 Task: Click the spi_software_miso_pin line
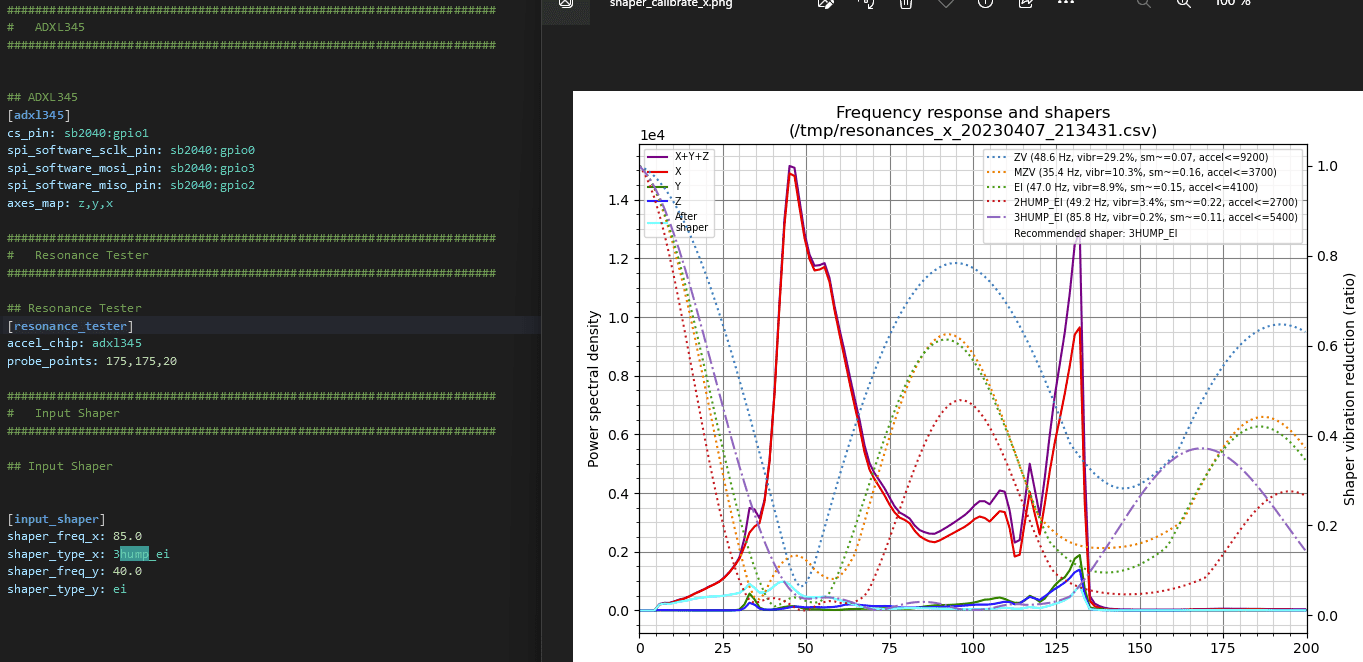pos(131,185)
